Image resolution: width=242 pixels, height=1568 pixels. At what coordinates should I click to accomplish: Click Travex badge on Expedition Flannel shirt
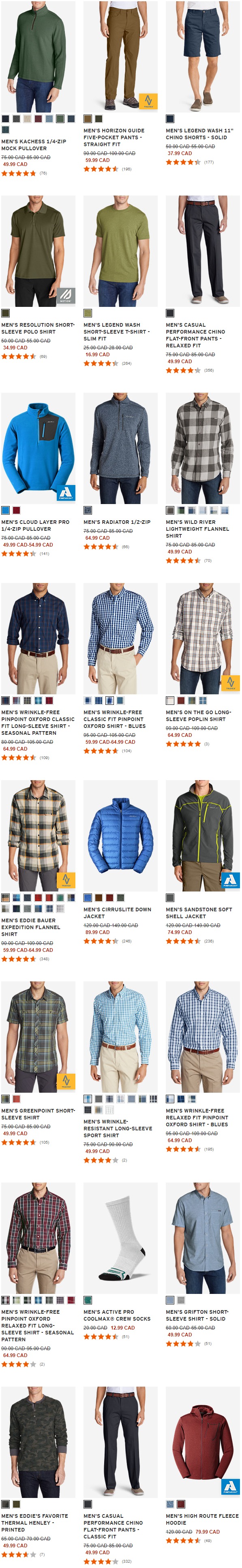pyautogui.click(x=66, y=880)
